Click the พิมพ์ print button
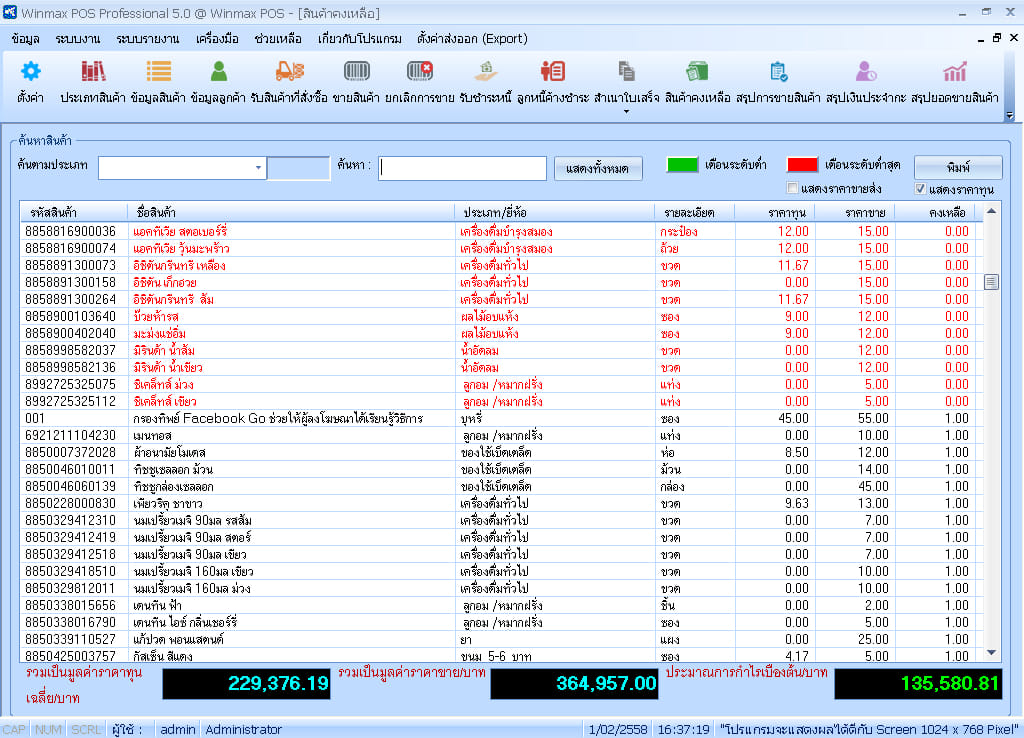This screenshot has width=1024, height=738. coord(958,167)
